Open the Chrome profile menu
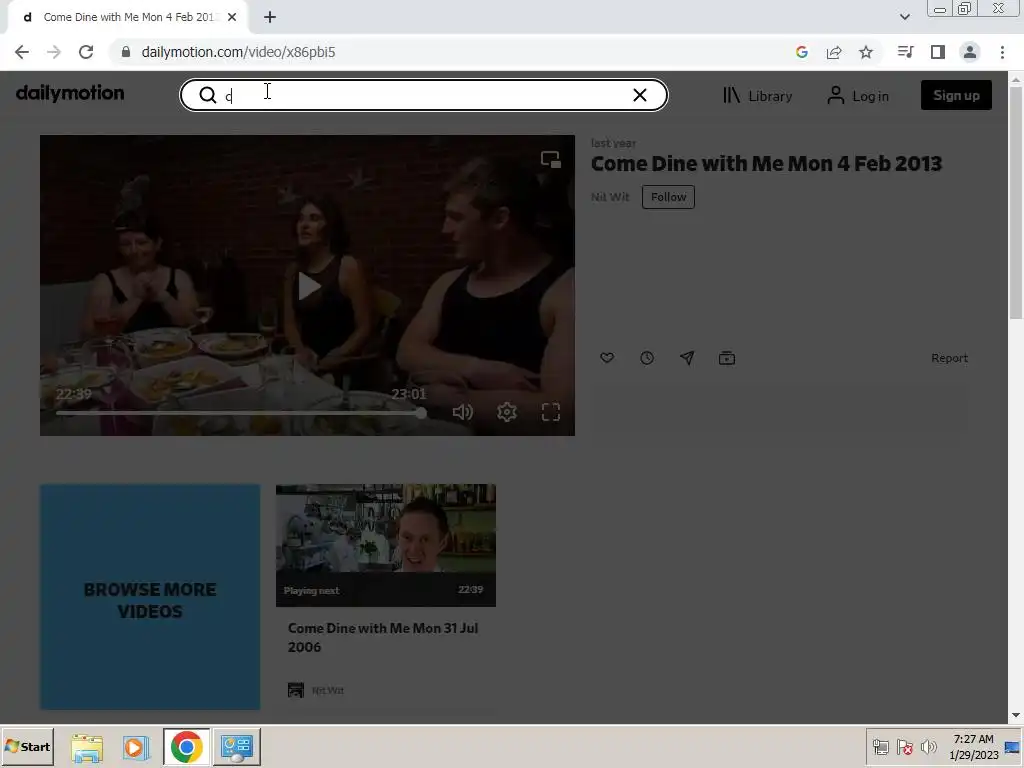The height and width of the screenshot is (768, 1024). 970,52
